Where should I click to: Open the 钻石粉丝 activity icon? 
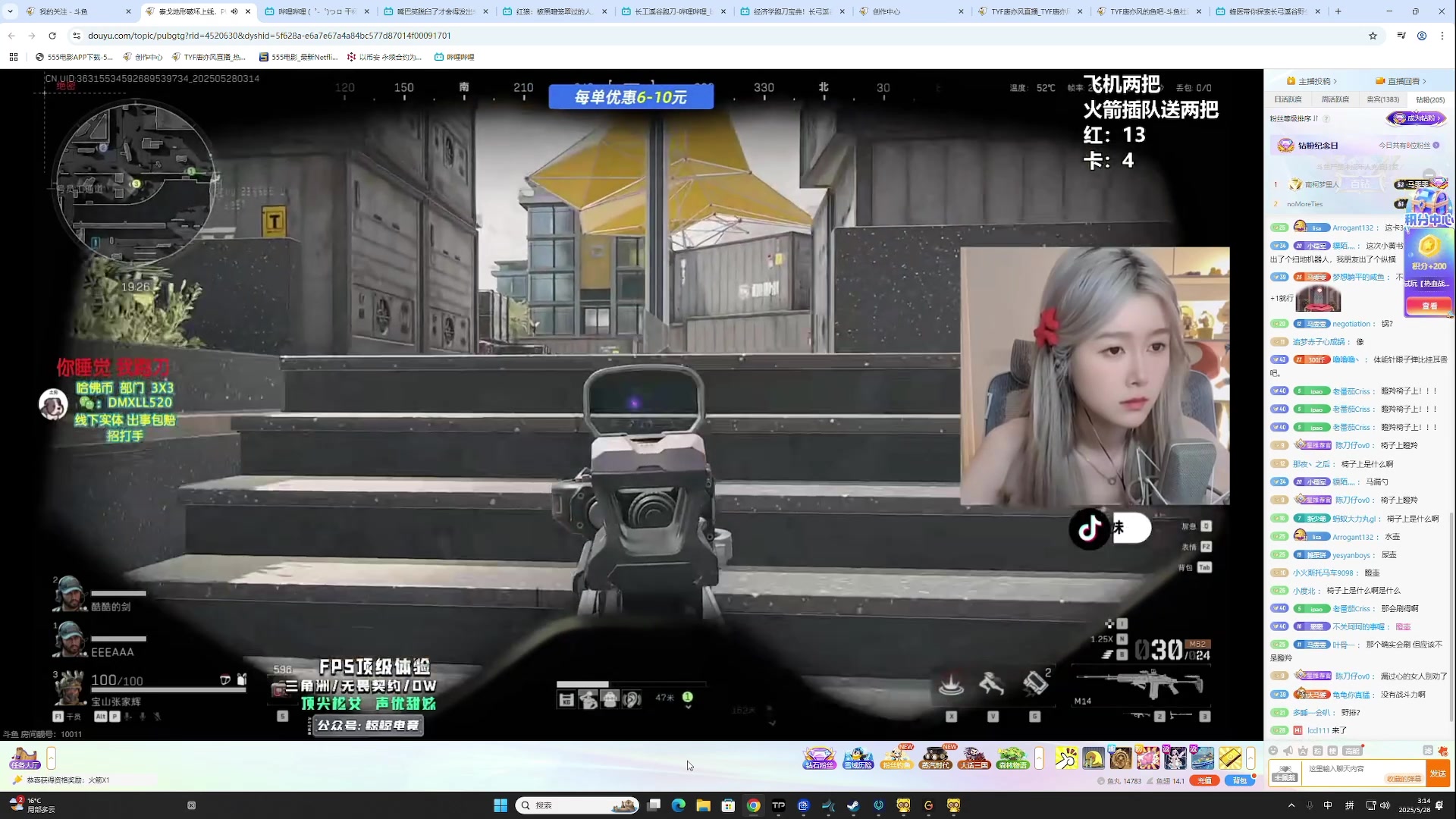coord(819,758)
